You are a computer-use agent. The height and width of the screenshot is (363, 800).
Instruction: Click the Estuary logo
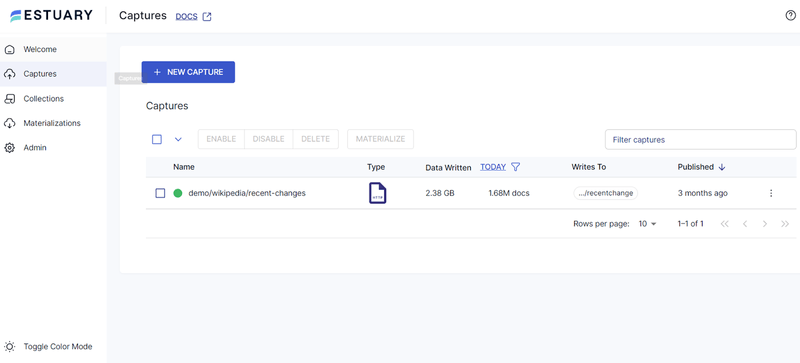pos(51,15)
